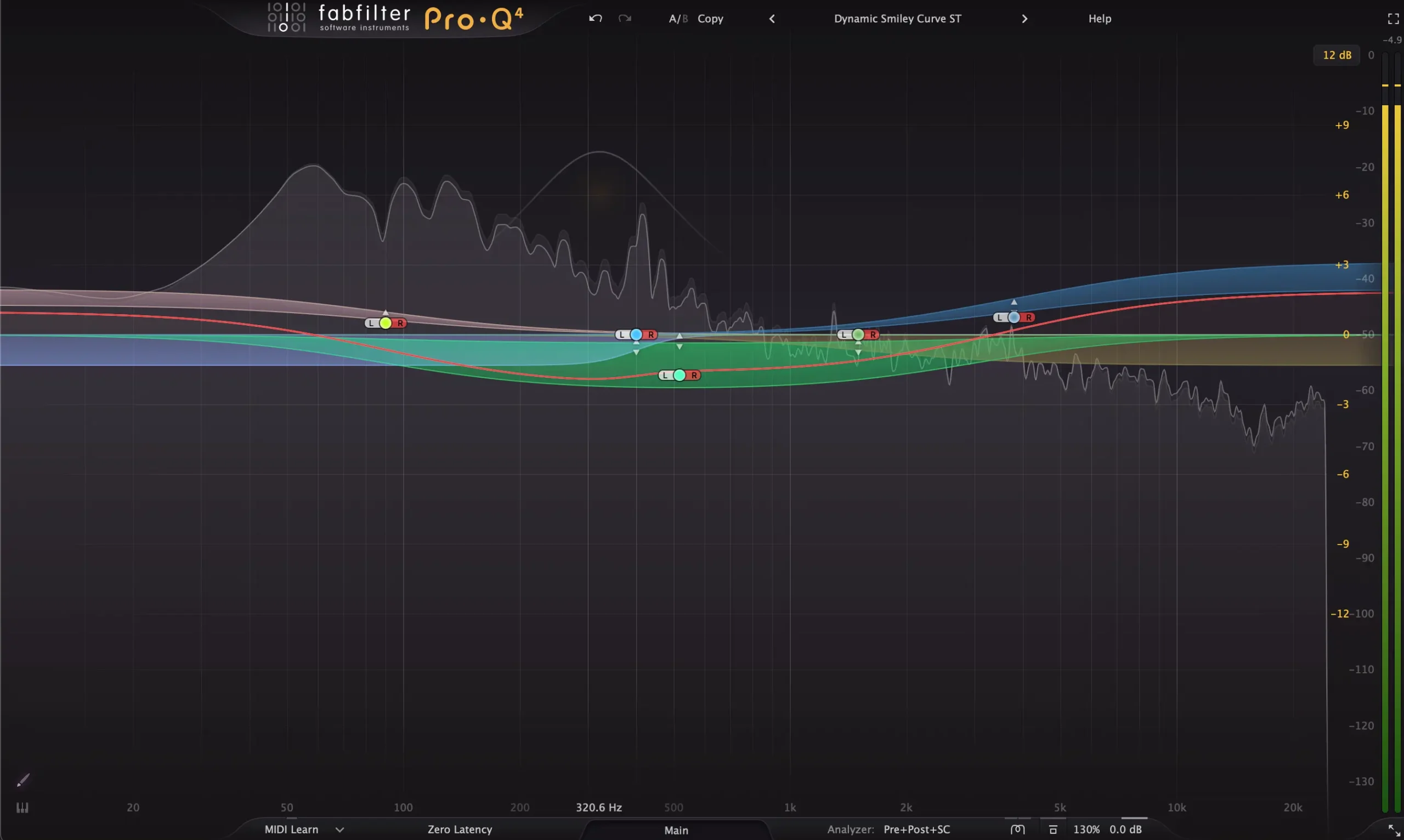Switch to the Main tab
The width and height of the screenshot is (1404, 840).
click(x=676, y=830)
